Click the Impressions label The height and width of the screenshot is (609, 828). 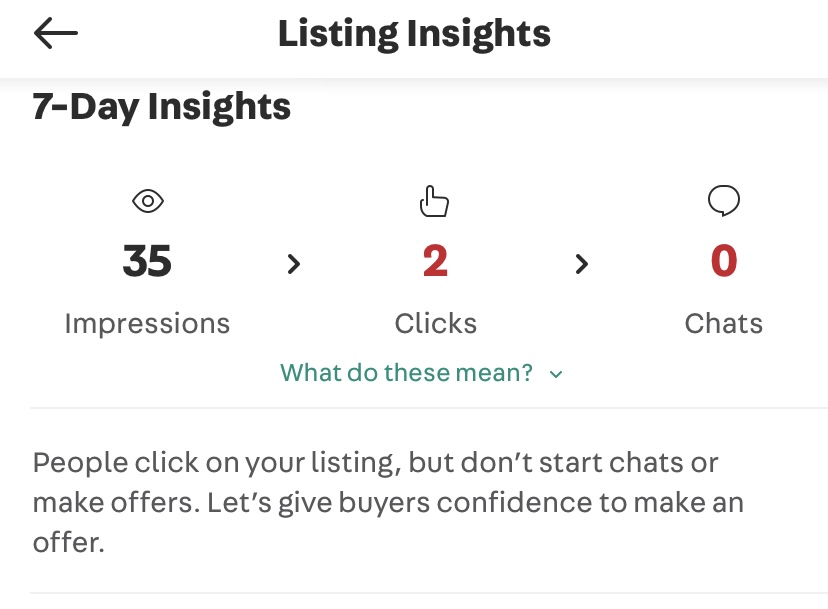pos(147,323)
